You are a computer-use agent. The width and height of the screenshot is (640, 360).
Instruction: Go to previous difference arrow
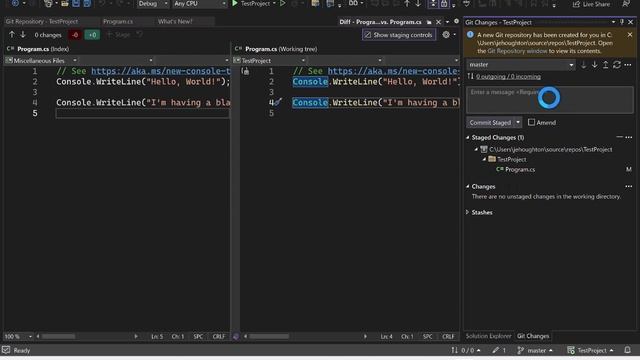coord(12,35)
